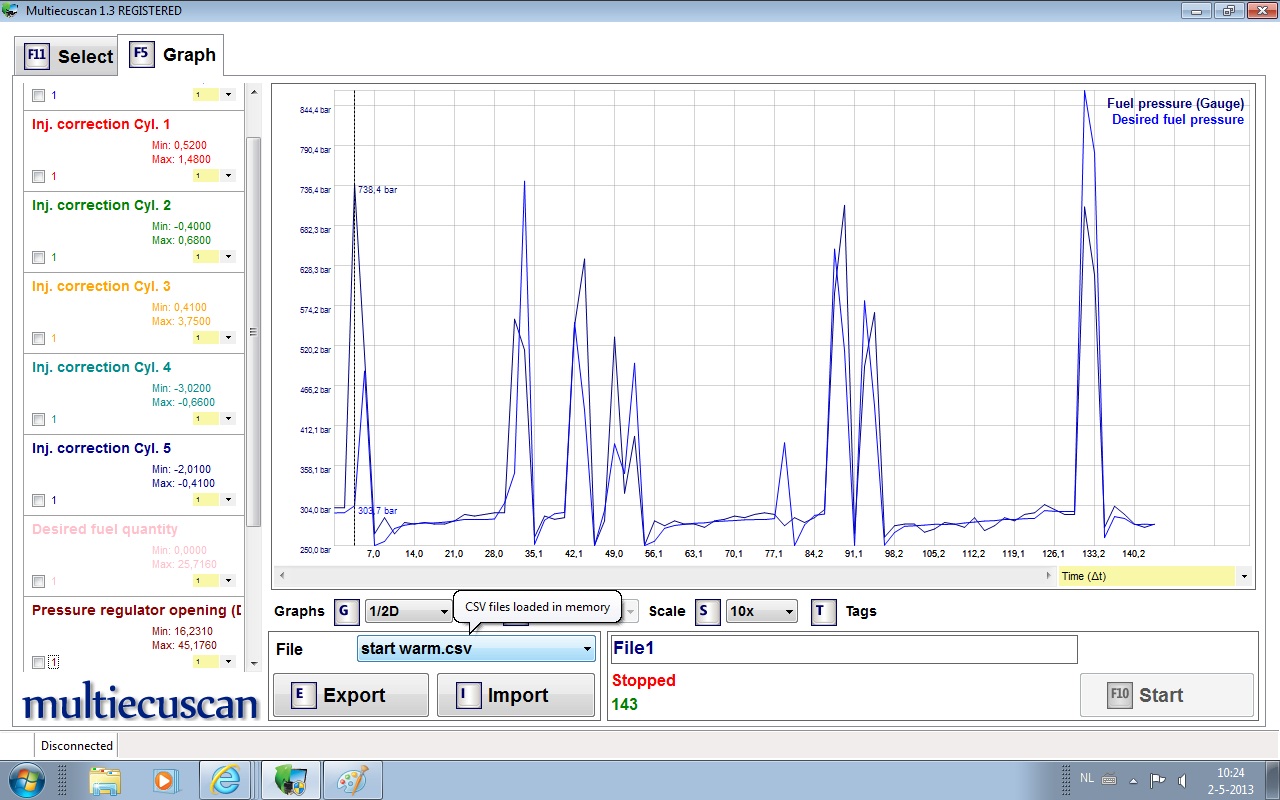Open Internet Explorer from the taskbar
This screenshot has height=800, width=1280.
click(226, 780)
